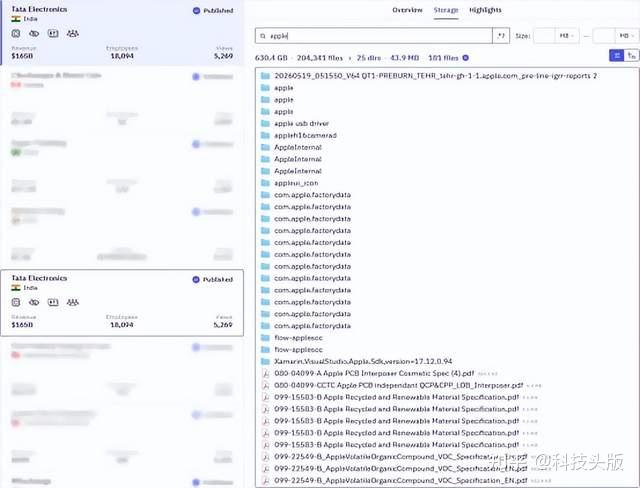Click the '25 dirs' count
The height and width of the screenshot is (488, 640).
click(369, 58)
